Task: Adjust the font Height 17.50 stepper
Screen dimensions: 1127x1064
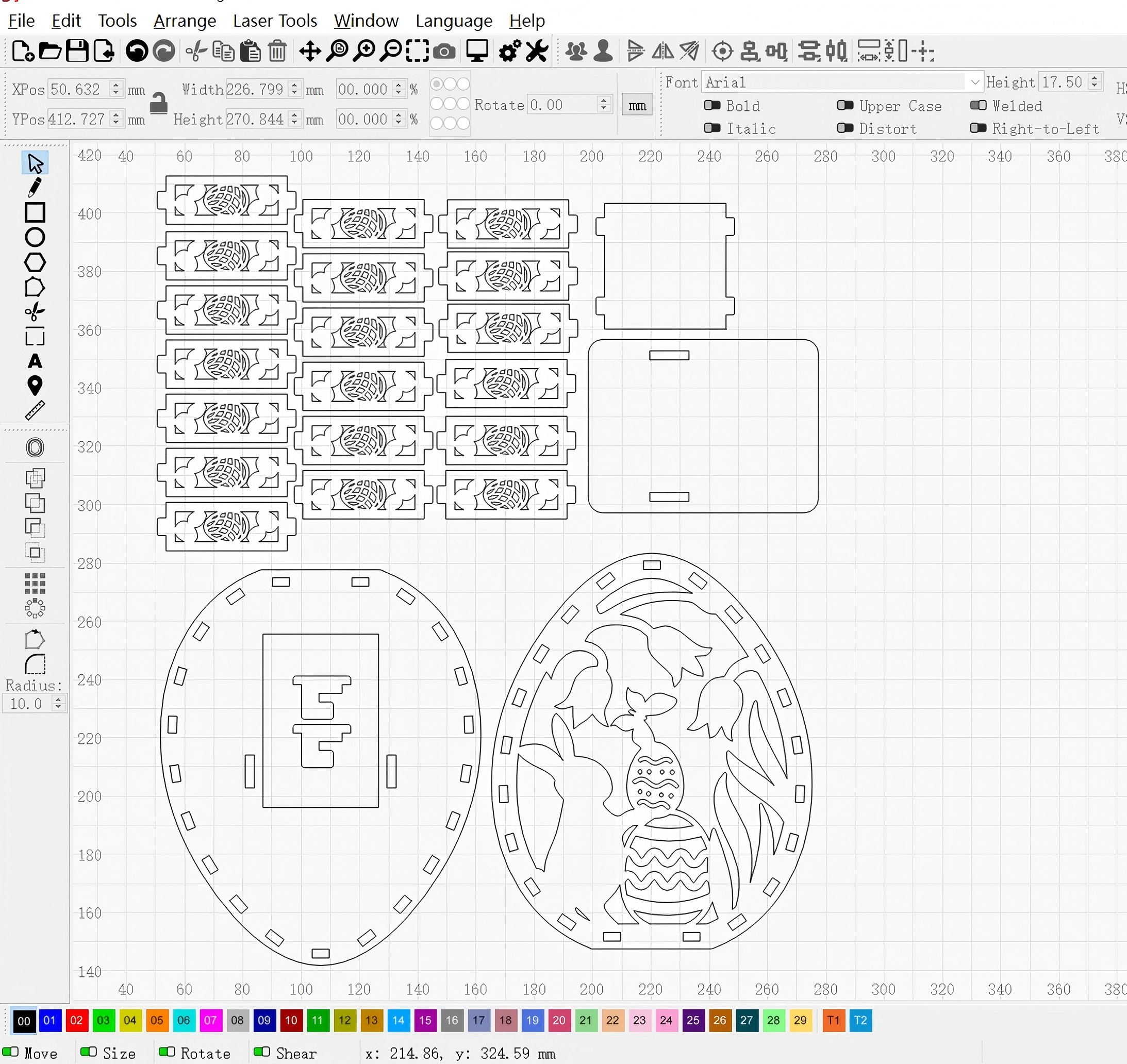Action: [1095, 81]
